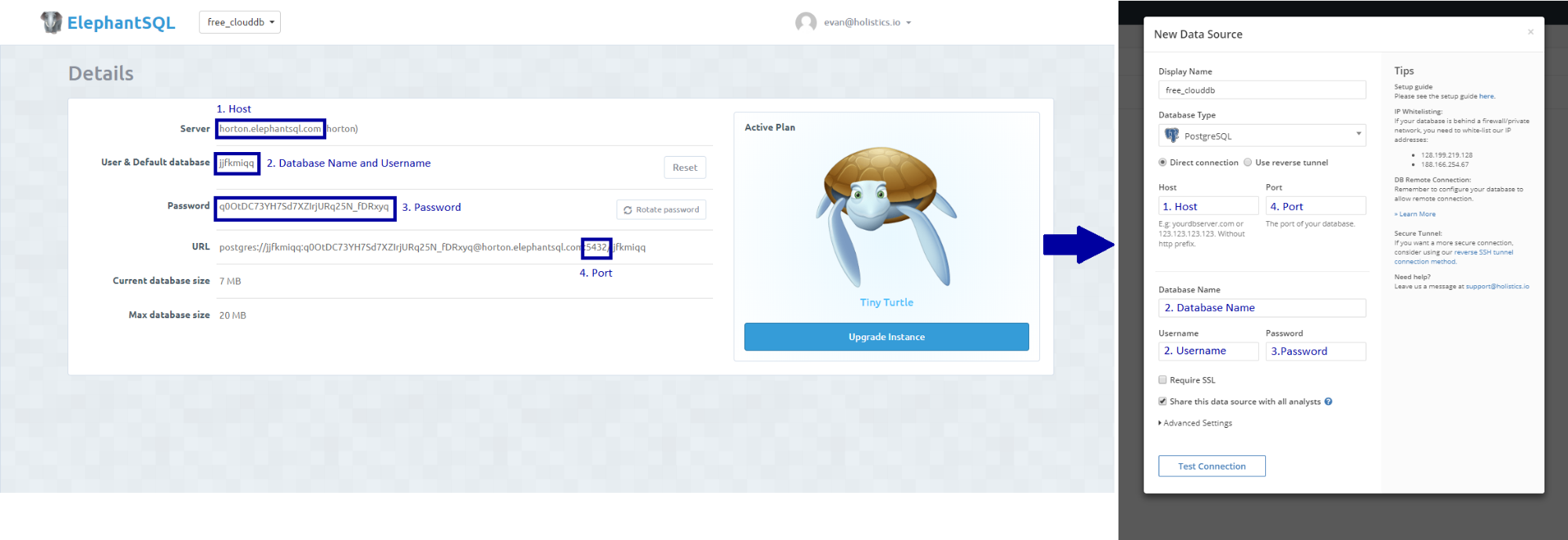This screenshot has height=540, width=1568.
Task: Click the user avatar icon
Action: pos(806,22)
